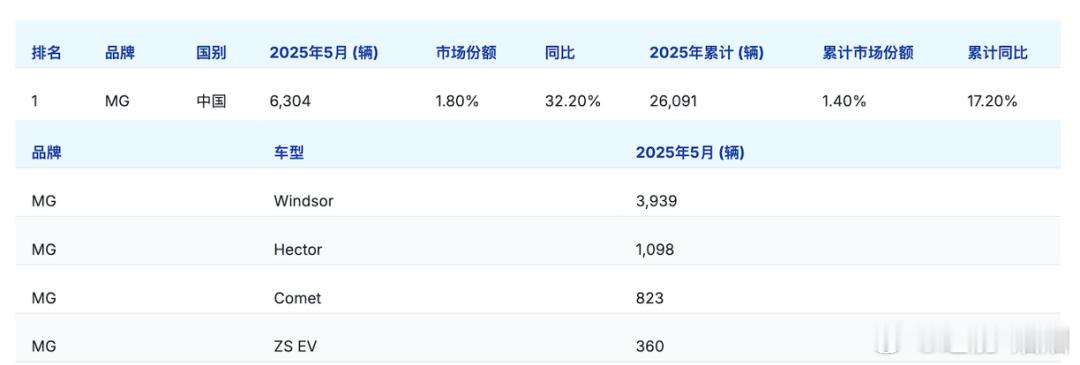This screenshot has height=365, width=1080.
Task: Select the 累计市场份额 column header
Action: 868,53
